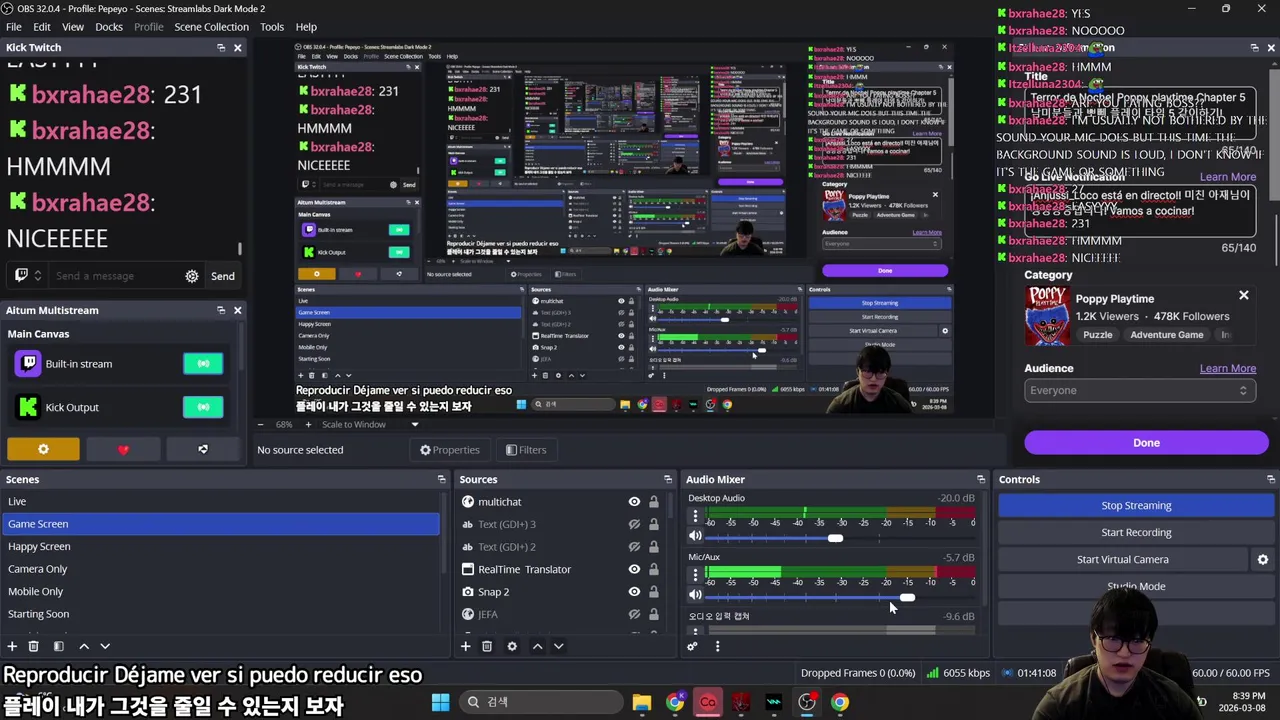This screenshot has width=1280, height=720.
Task: Hide the multichat source
Action: click(634, 502)
